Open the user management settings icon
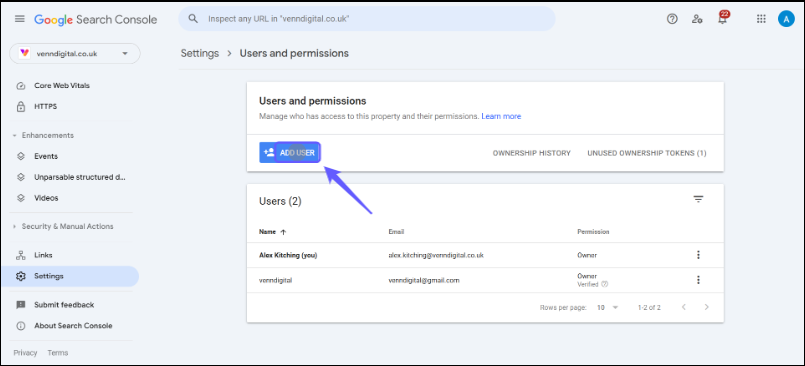 pyautogui.click(x=697, y=19)
